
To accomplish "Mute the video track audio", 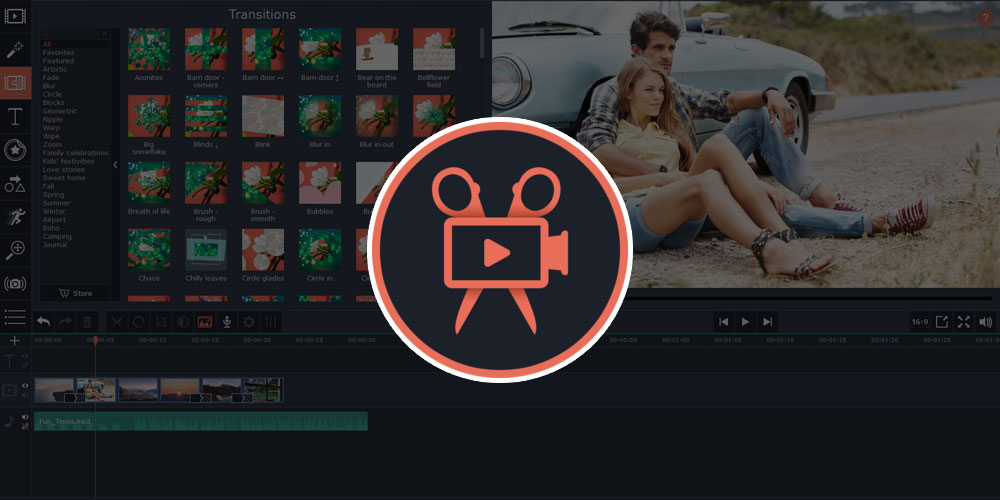I will (x=25, y=395).
